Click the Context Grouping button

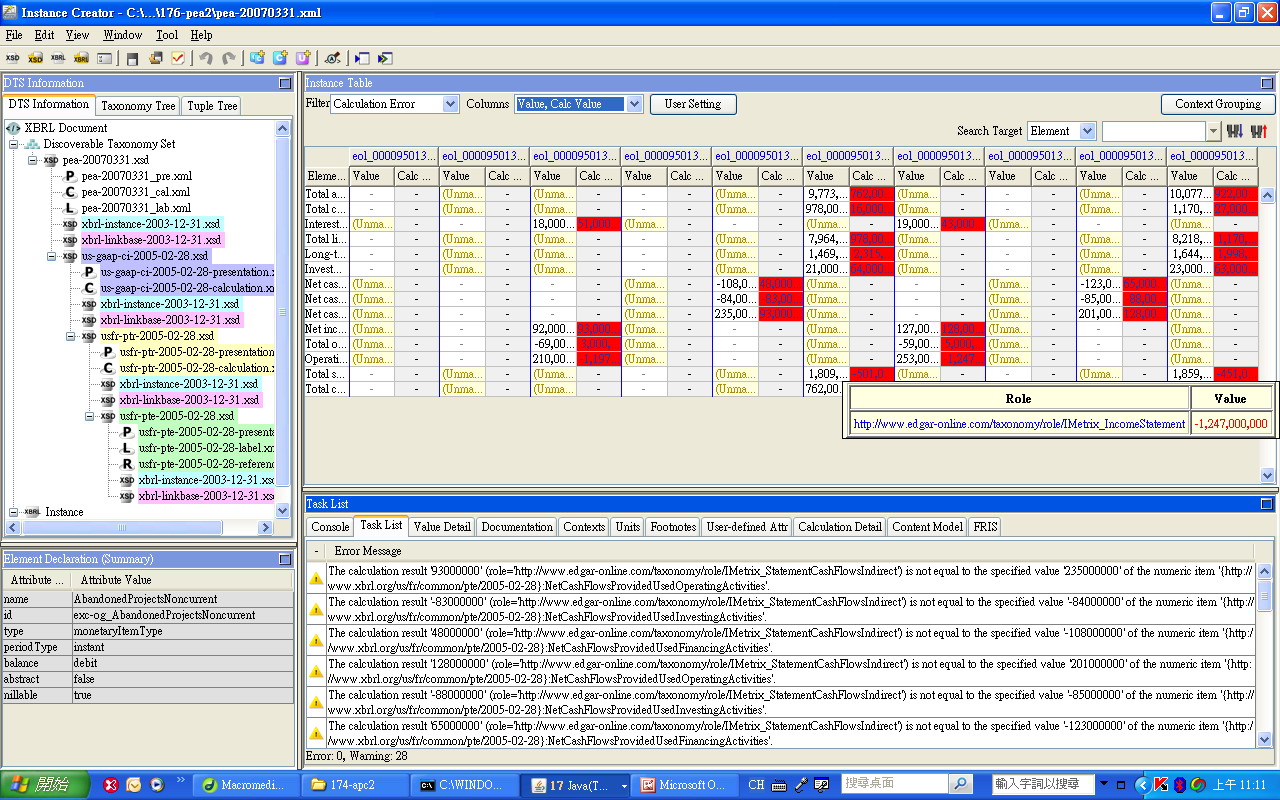point(1217,104)
